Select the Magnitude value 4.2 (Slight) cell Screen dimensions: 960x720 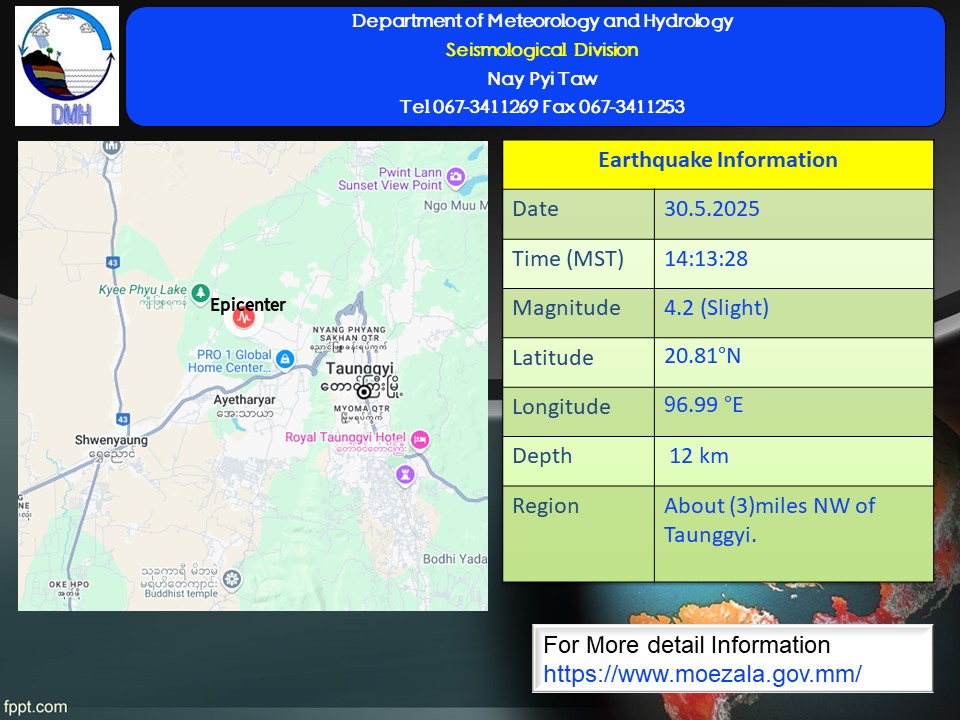click(716, 308)
